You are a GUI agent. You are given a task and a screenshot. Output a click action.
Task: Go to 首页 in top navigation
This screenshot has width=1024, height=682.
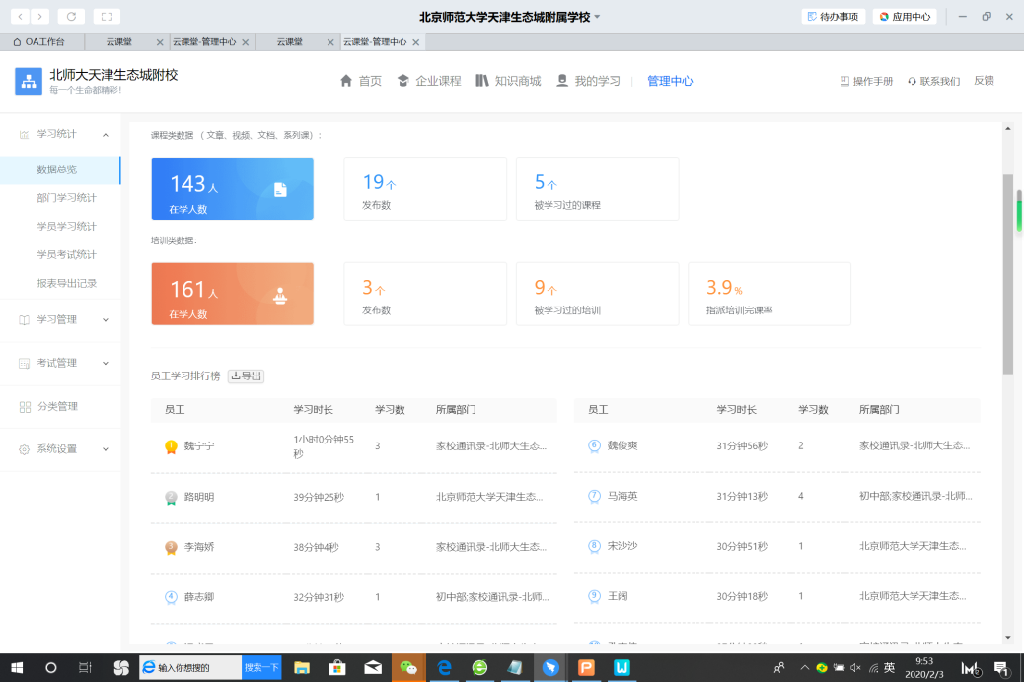pyautogui.click(x=361, y=81)
